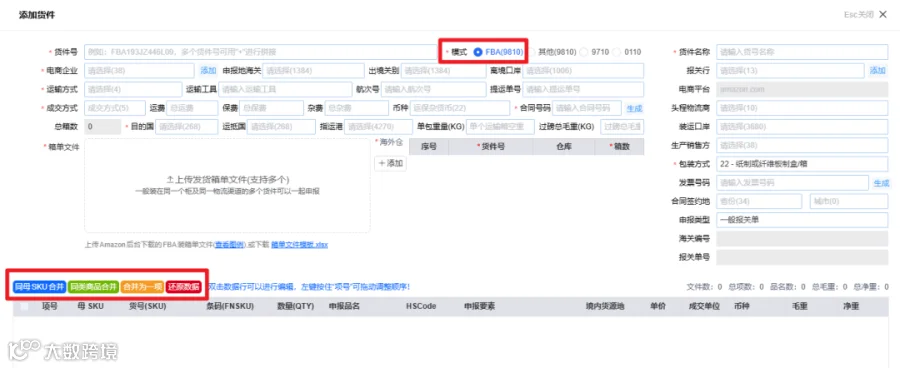Focus the 杂费 input field
The image size is (900, 368).
(x=356, y=108)
